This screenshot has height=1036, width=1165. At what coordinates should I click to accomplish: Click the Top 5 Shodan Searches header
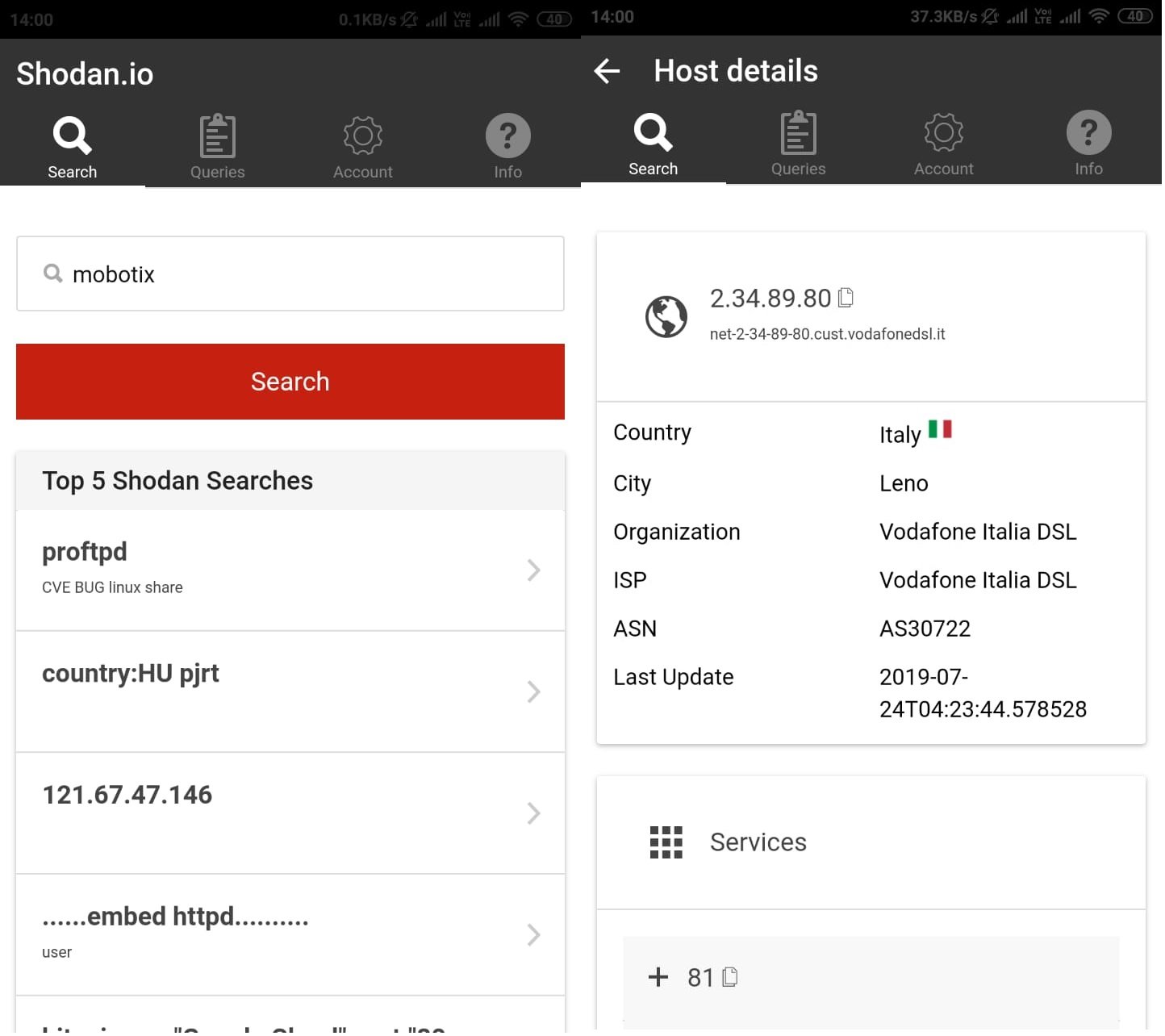coord(290,480)
